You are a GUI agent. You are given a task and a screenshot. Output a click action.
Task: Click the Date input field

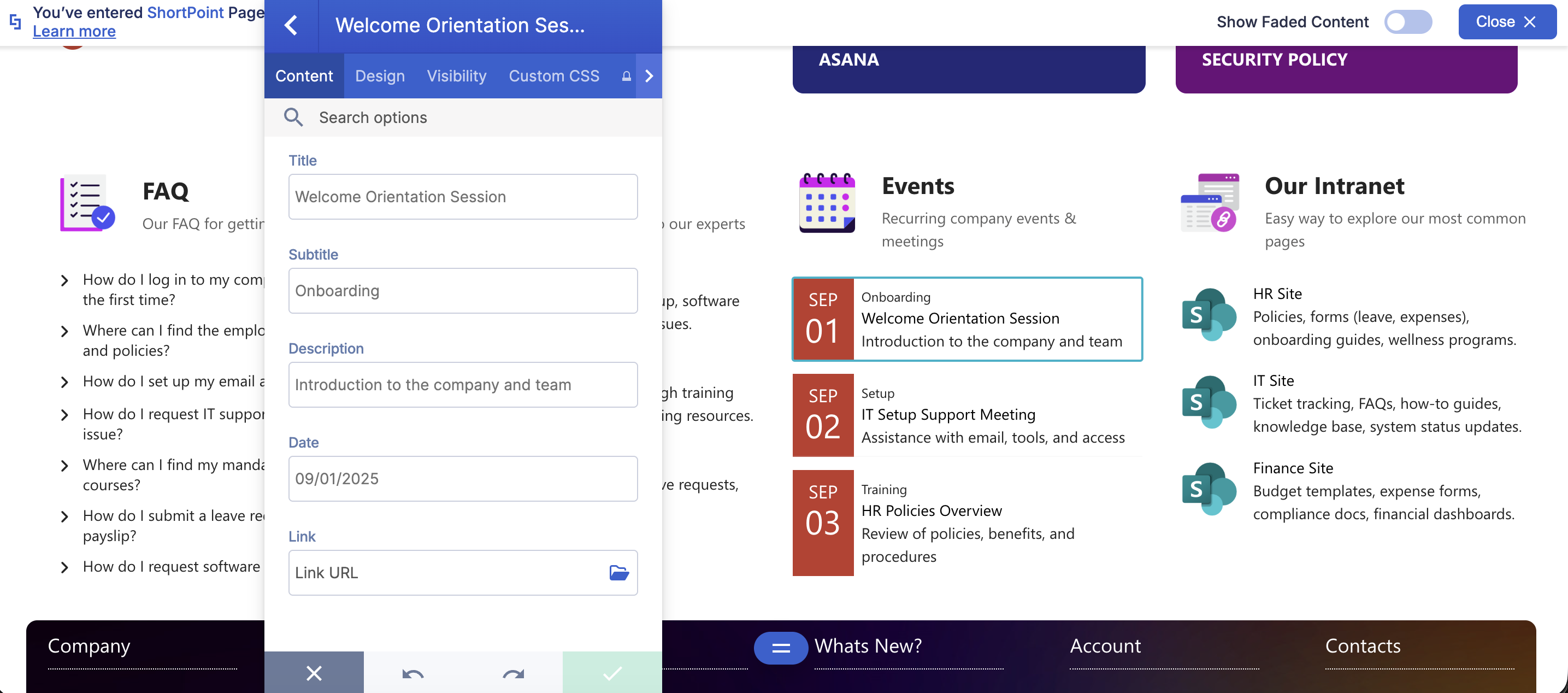coord(463,479)
